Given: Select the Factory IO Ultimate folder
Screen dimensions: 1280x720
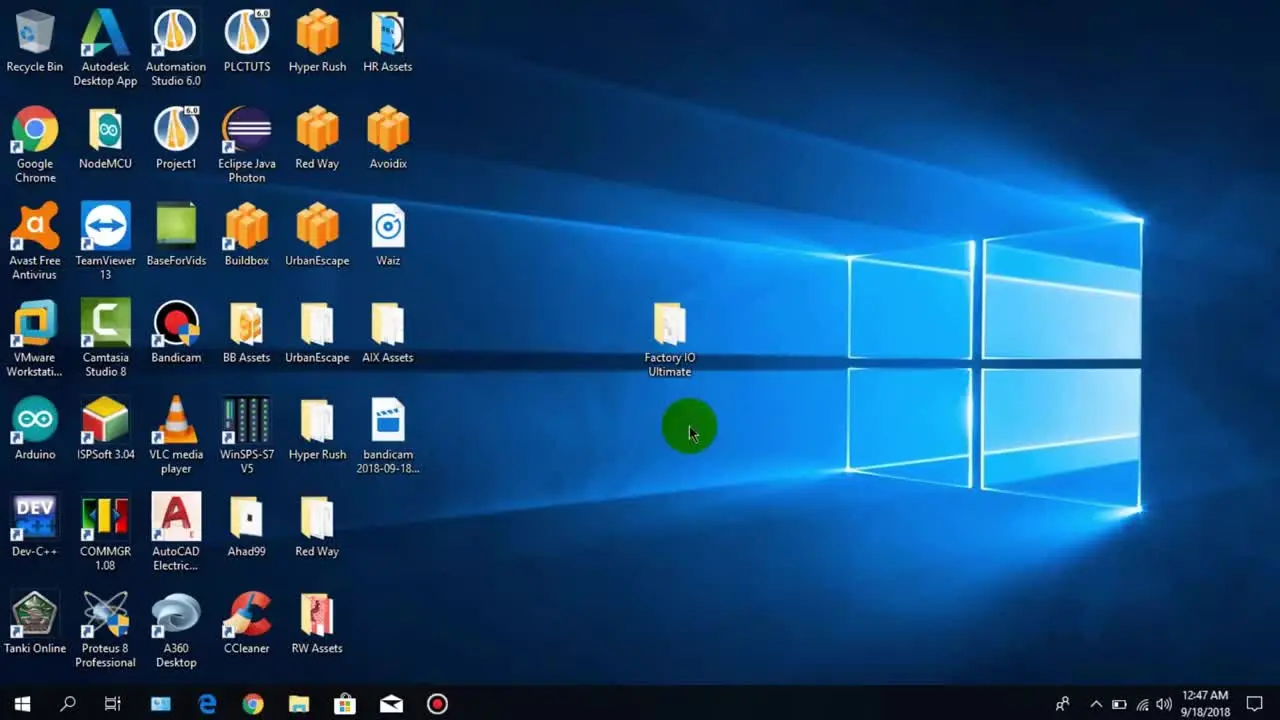Looking at the screenshot, I should pyautogui.click(x=670, y=340).
